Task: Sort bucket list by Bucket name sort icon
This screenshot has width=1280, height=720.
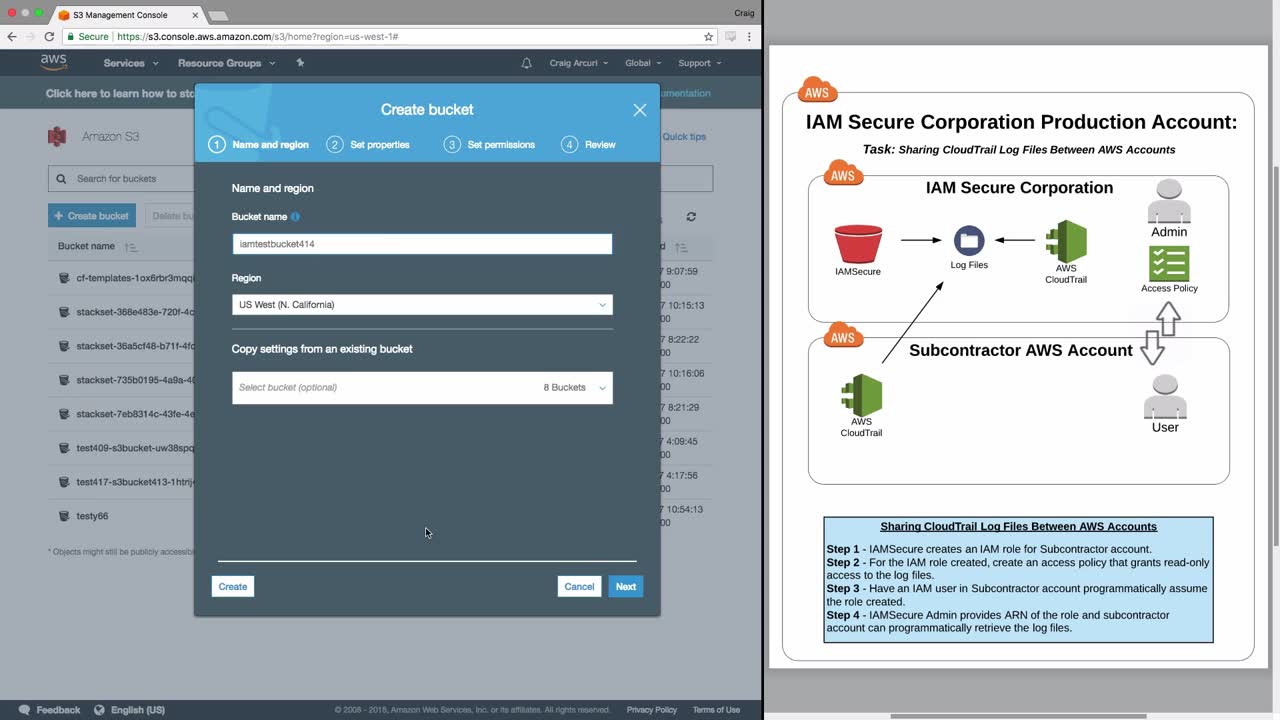Action: [x=131, y=246]
